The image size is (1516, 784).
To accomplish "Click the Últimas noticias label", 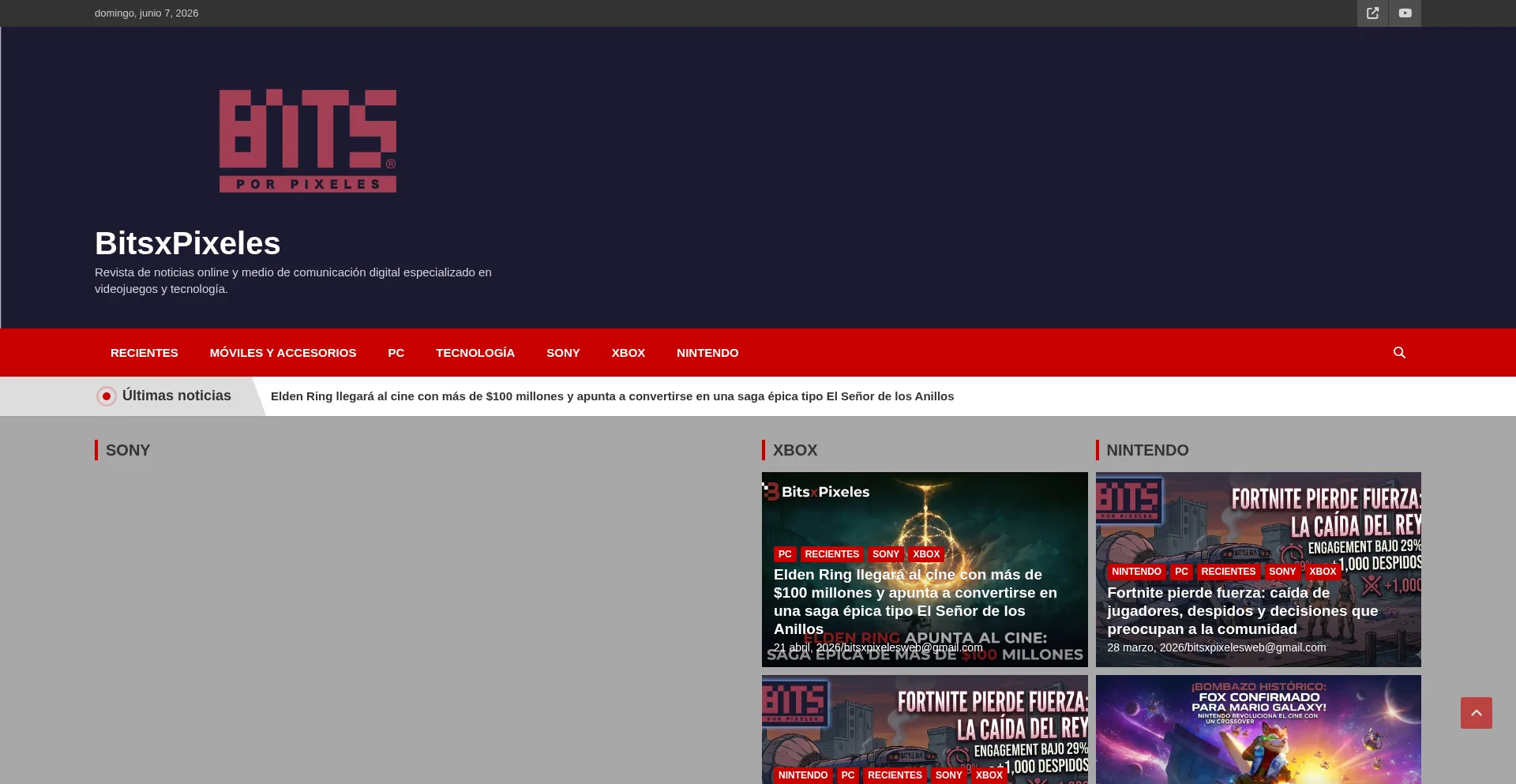I will coord(177,396).
